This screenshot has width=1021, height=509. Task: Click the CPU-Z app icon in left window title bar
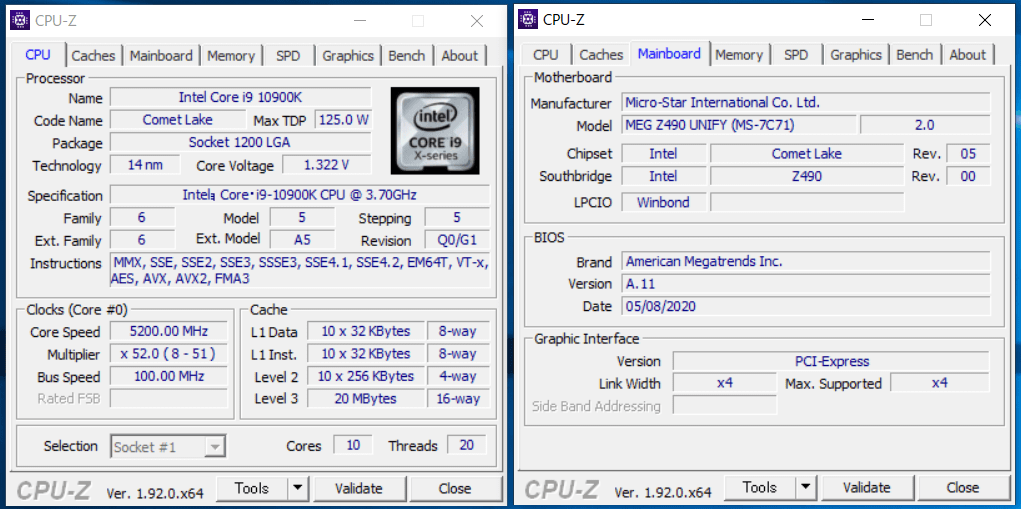point(20,21)
